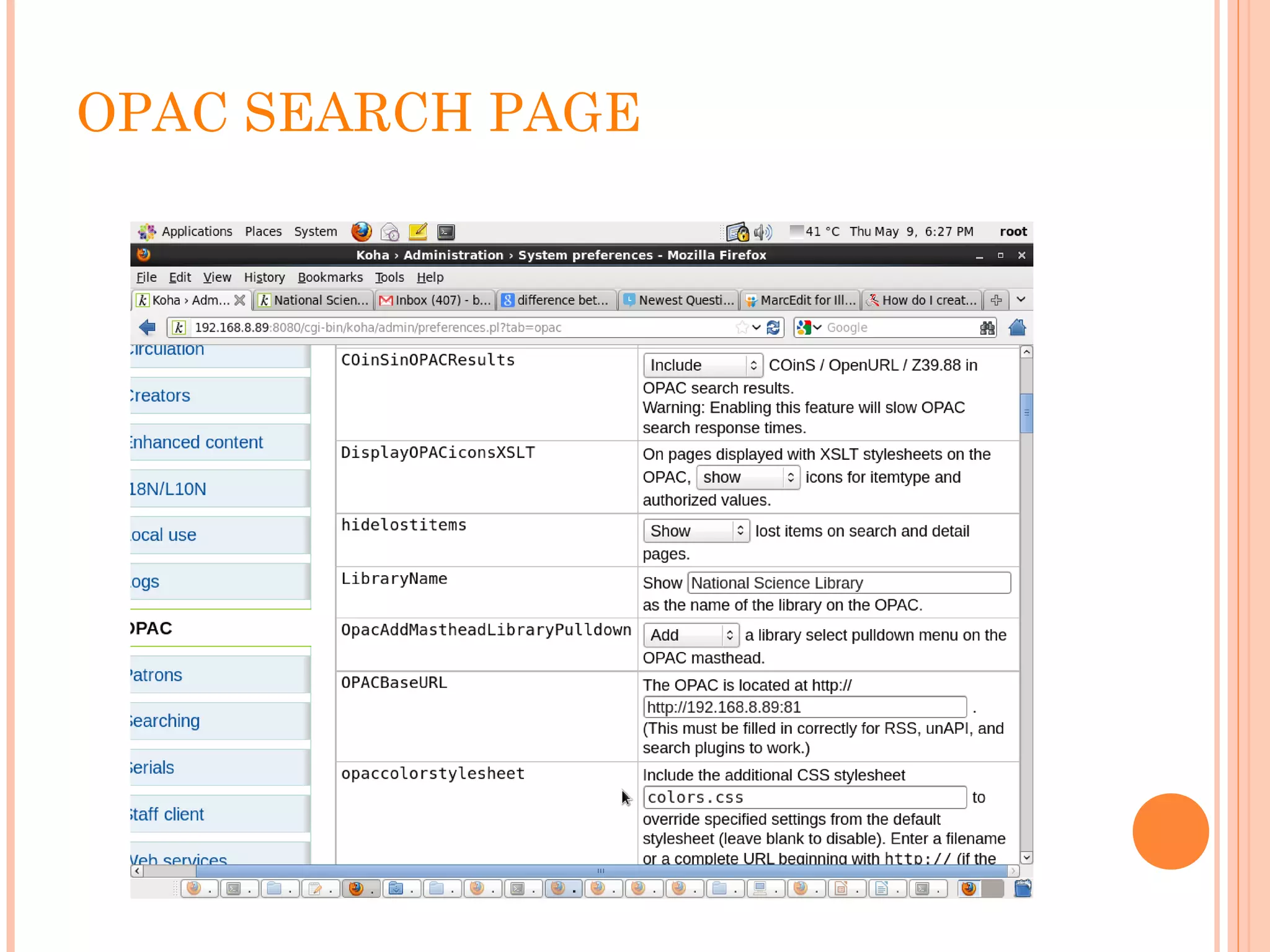Go to the Firefox home page icon
This screenshot has height=952, width=1270.
[x=1017, y=327]
